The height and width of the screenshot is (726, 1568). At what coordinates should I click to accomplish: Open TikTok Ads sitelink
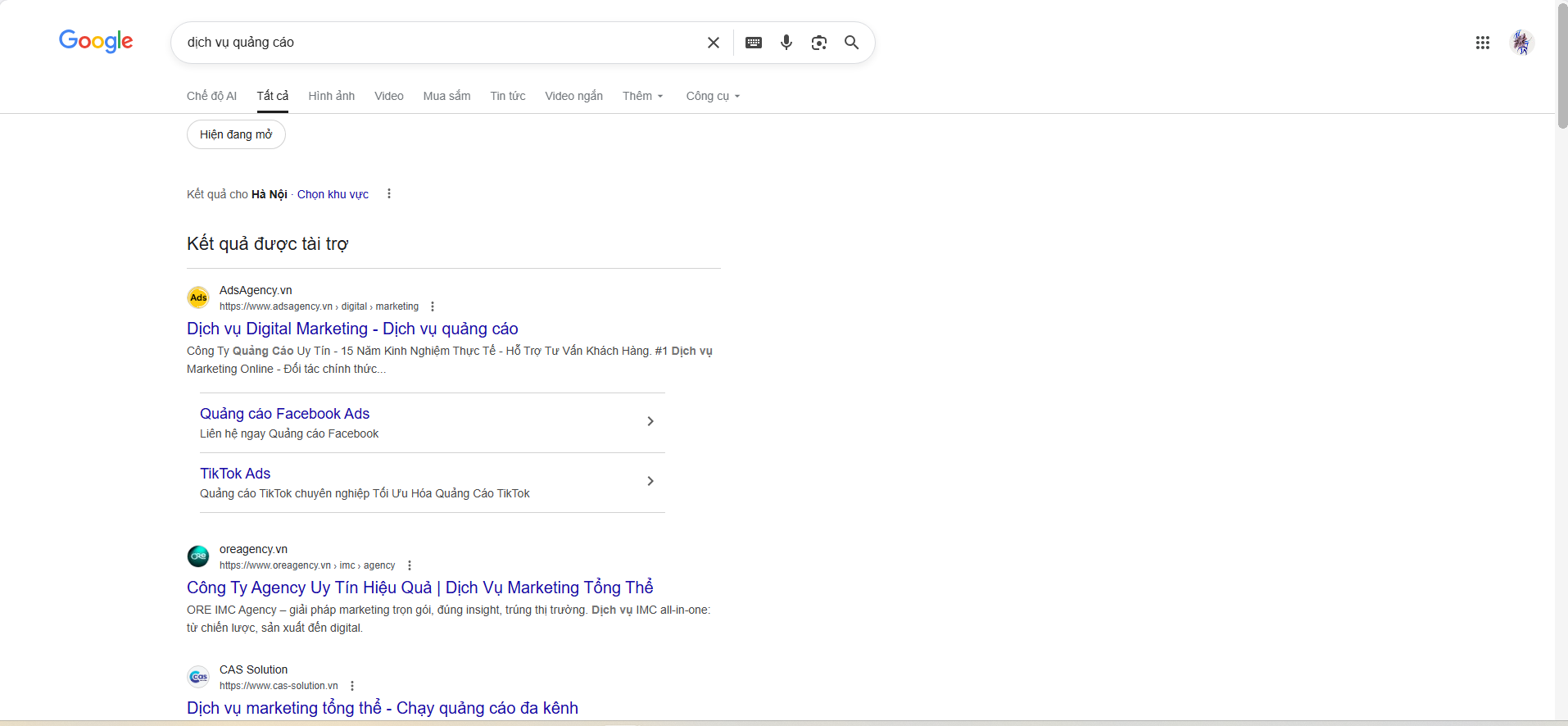click(x=235, y=474)
